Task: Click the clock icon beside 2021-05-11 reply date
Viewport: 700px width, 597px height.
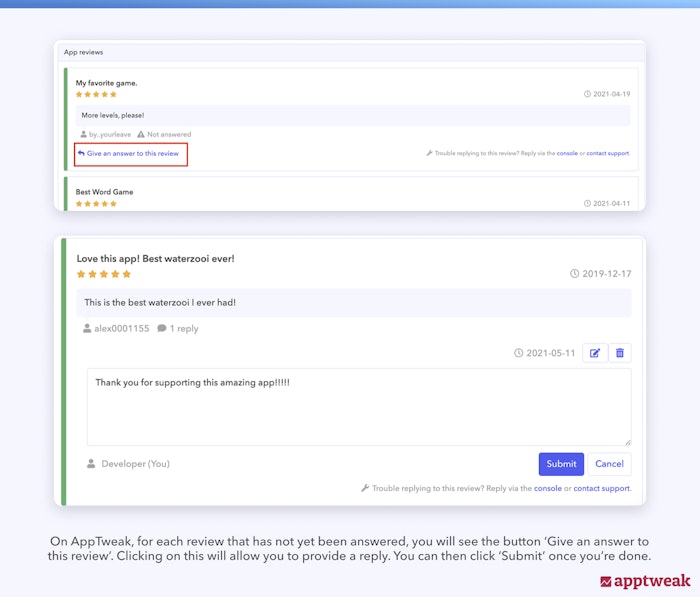Action: (518, 353)
